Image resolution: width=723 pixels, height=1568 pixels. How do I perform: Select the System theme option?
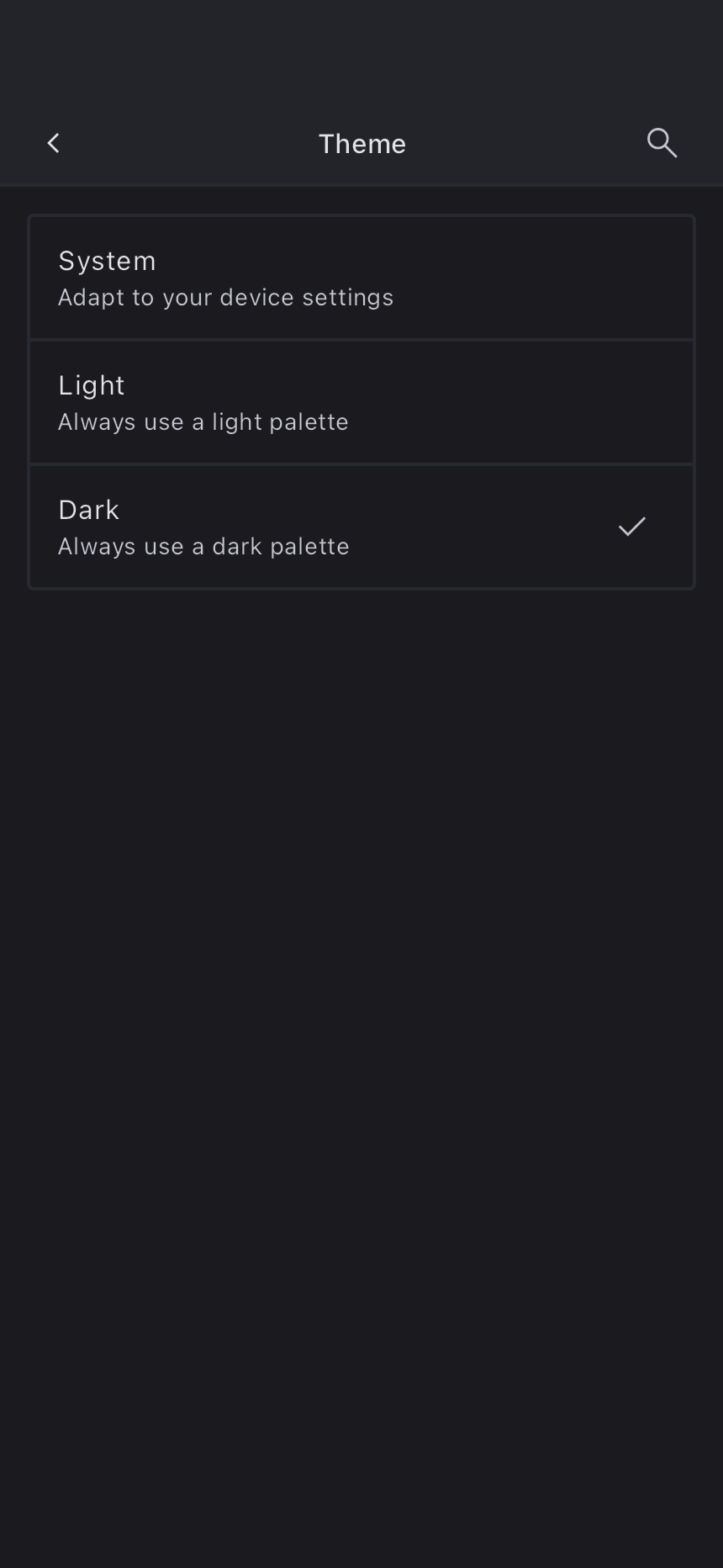click(361, 278)
